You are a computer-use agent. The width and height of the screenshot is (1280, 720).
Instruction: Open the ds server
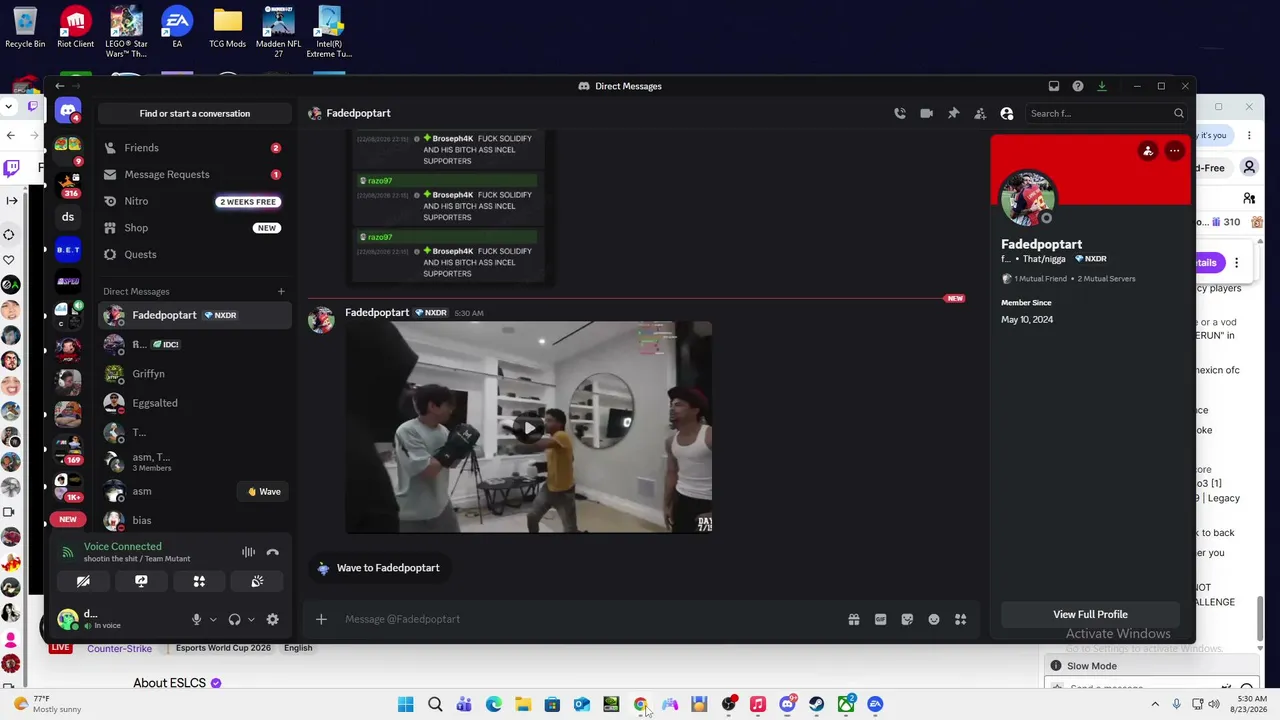click(68, 217)
